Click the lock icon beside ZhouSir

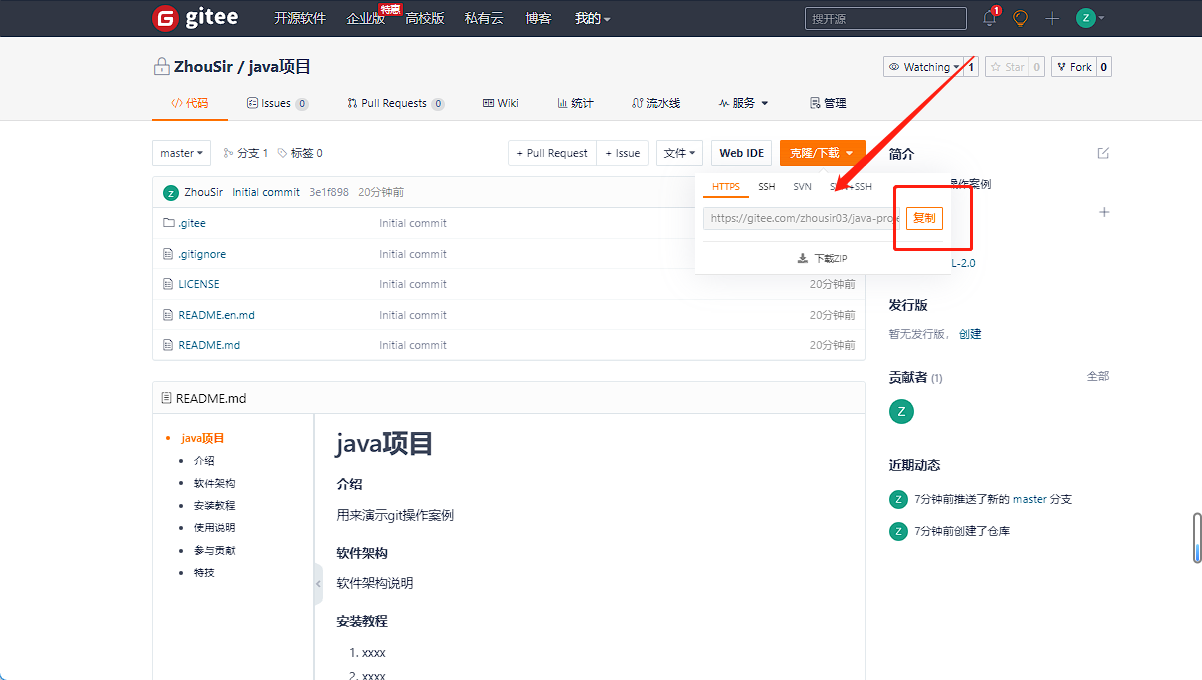161,67
